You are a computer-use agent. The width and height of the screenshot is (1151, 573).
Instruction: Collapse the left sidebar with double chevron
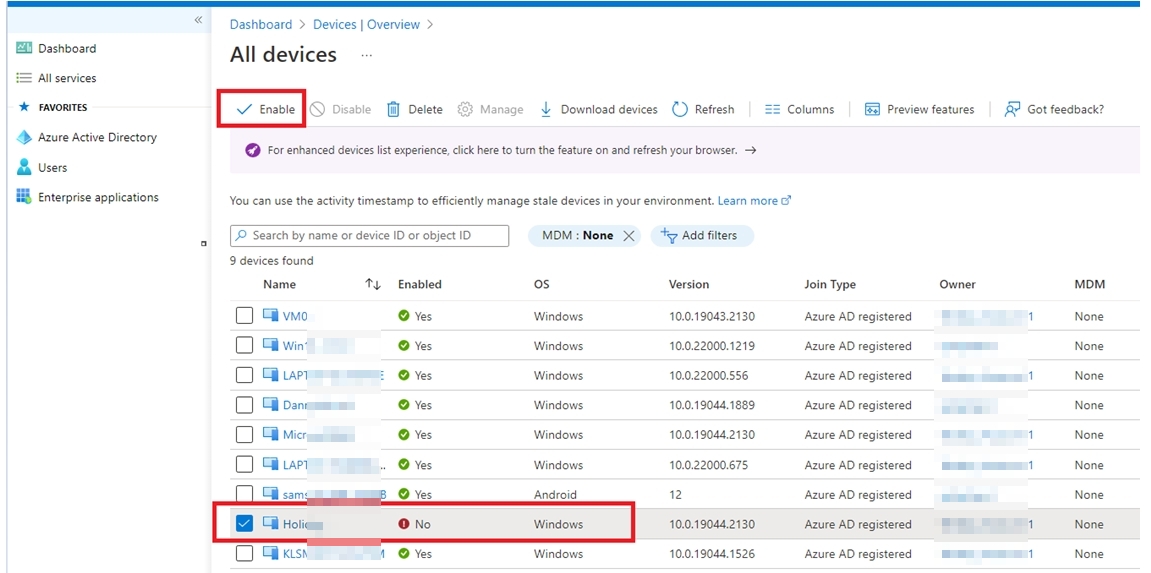198,20
